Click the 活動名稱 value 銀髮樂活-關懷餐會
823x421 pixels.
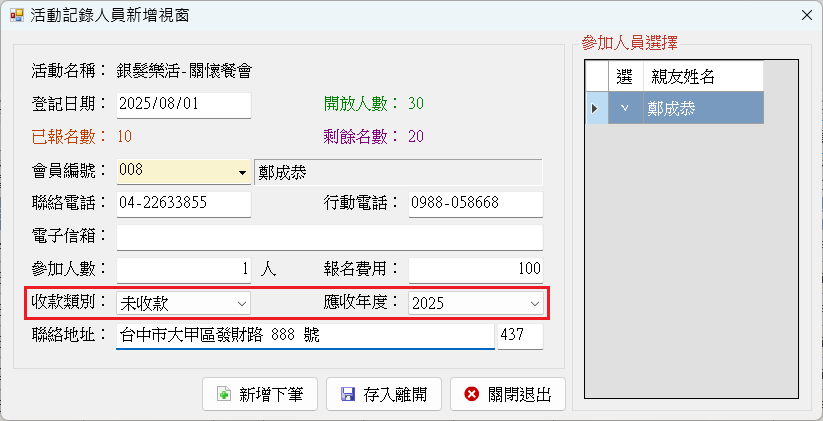click(185, 71)
